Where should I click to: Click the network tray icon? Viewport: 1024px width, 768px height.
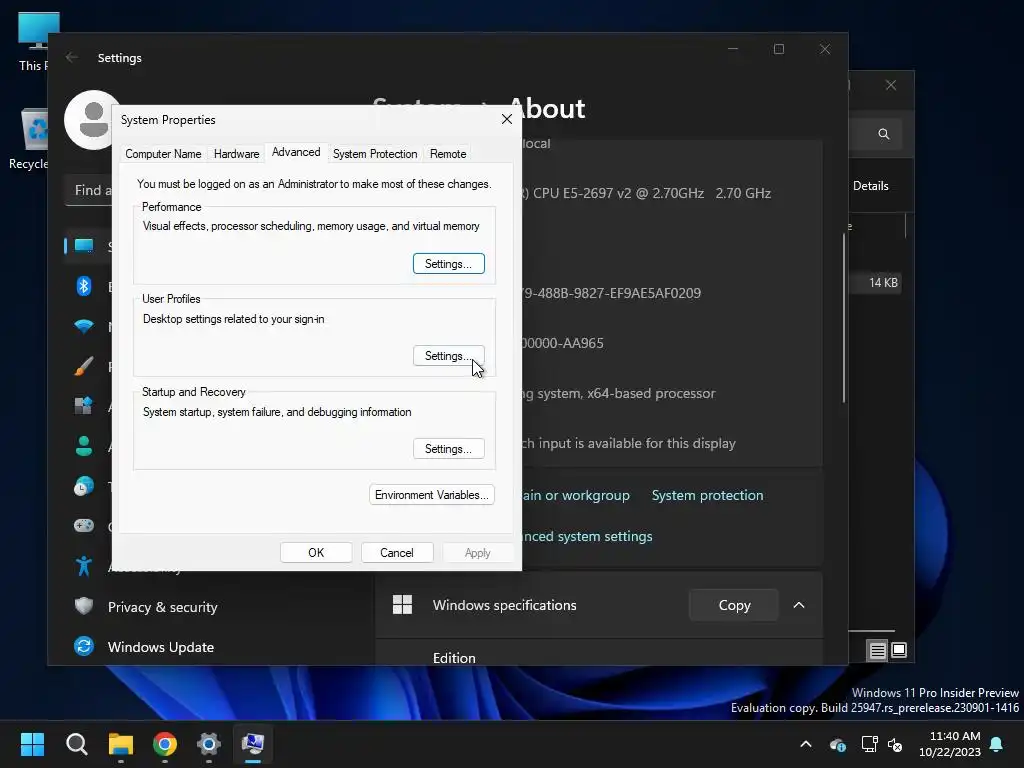coord(869,744)
